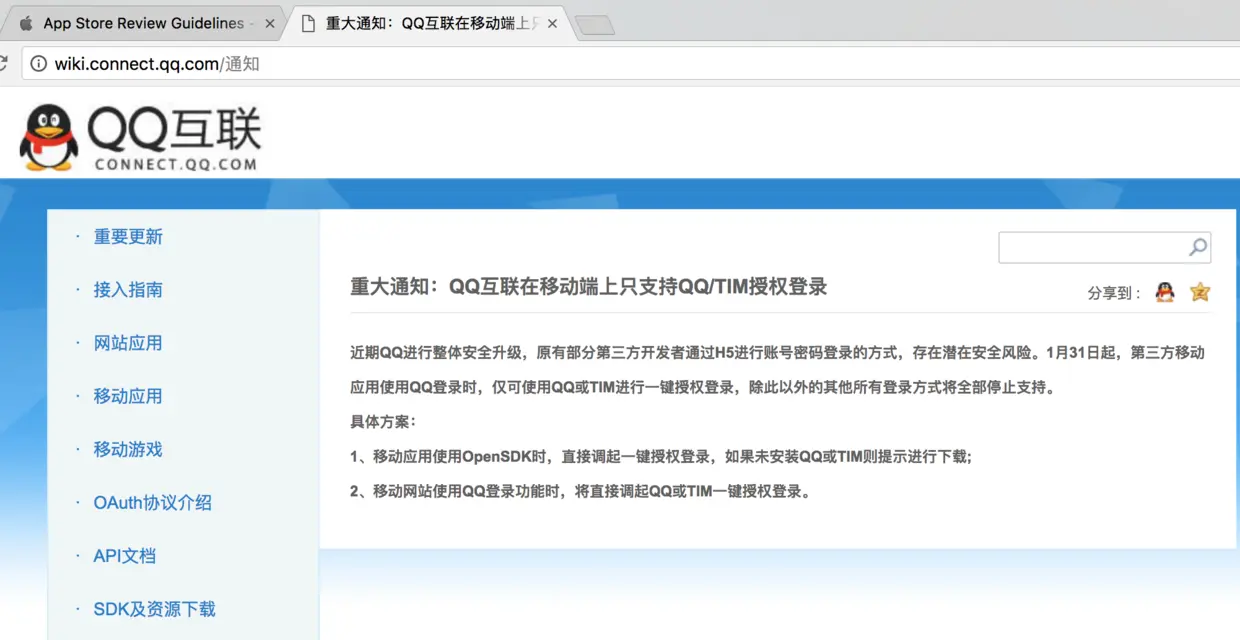Open the 接入指南 sidebar link
The height and width of the screenshot is (640, 1240).
[127, 290]
